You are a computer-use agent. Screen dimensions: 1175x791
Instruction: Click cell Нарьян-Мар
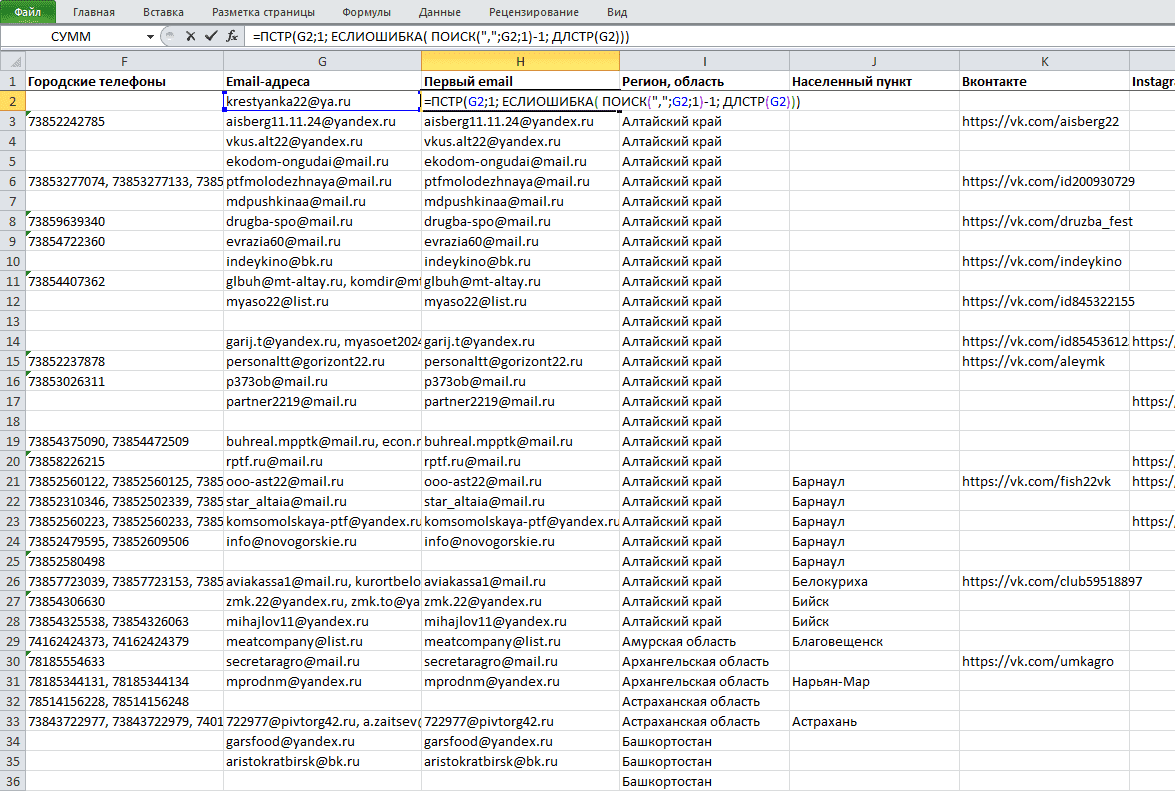(875, 682)
